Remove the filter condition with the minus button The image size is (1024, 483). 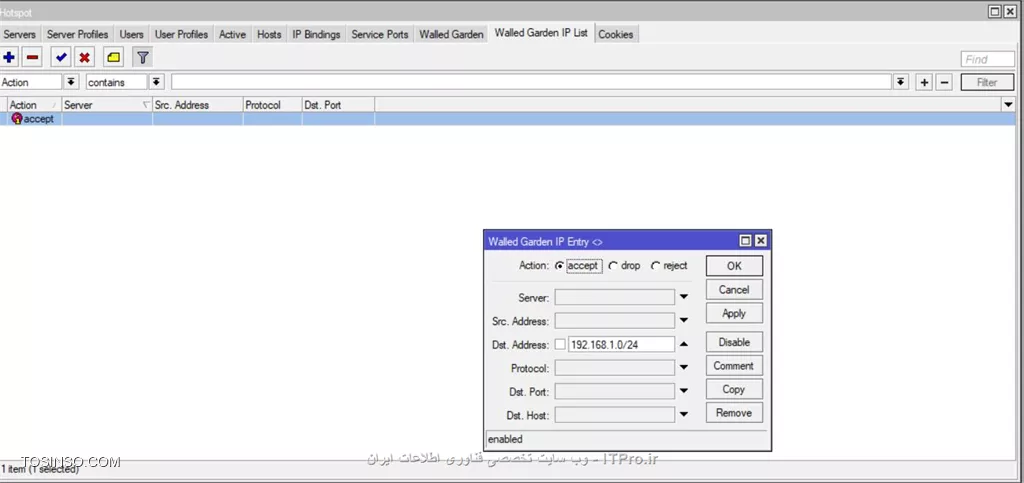944,82
